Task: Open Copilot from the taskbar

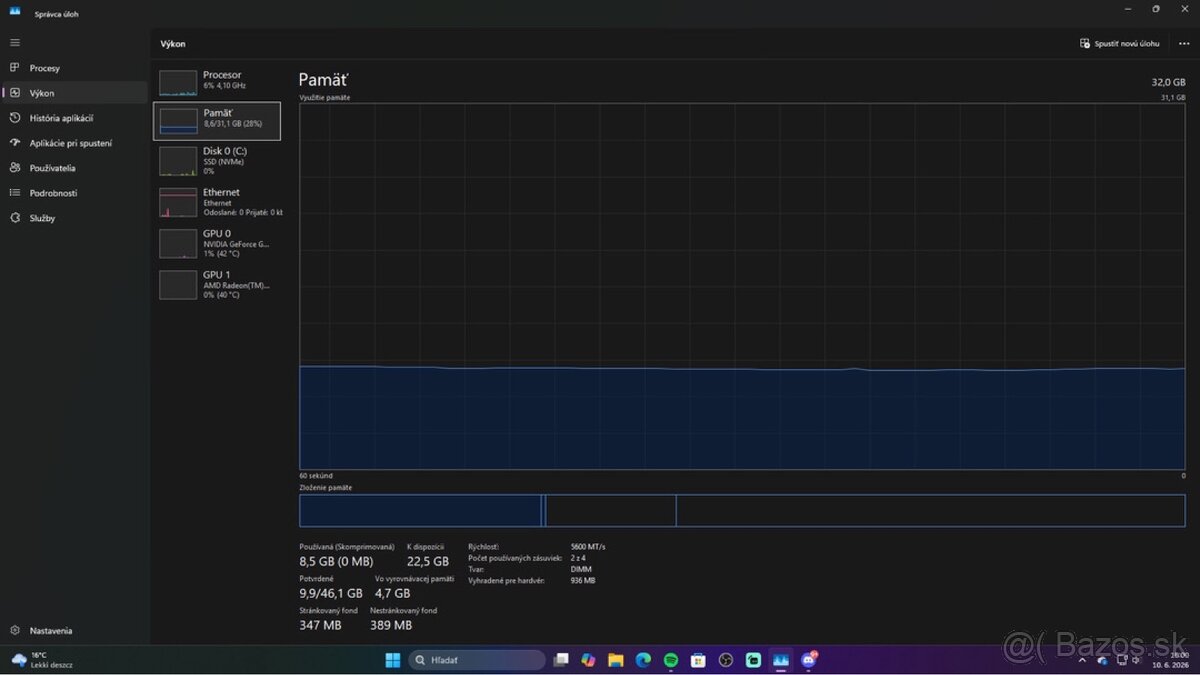Action: [x=588, y=660]
